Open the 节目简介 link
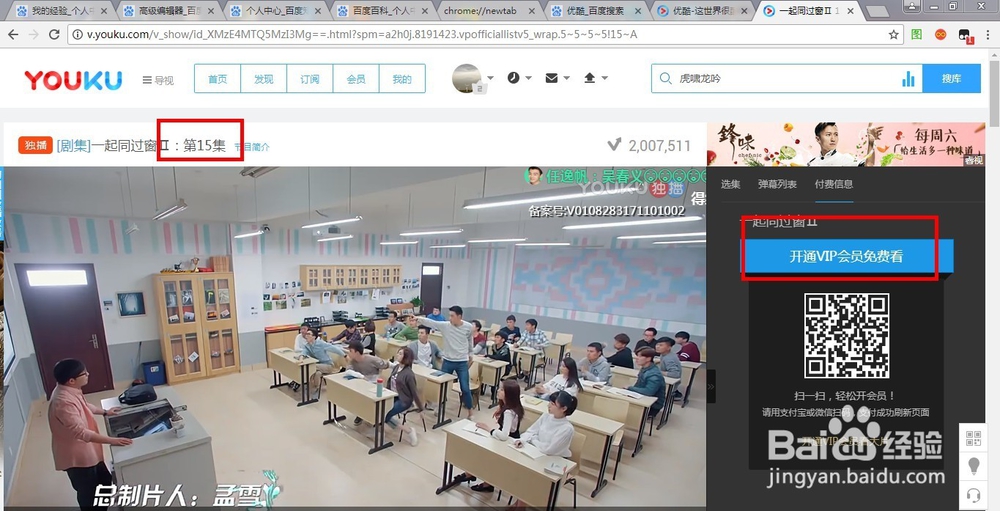1000x511 pixels. [x=252, y=147]
